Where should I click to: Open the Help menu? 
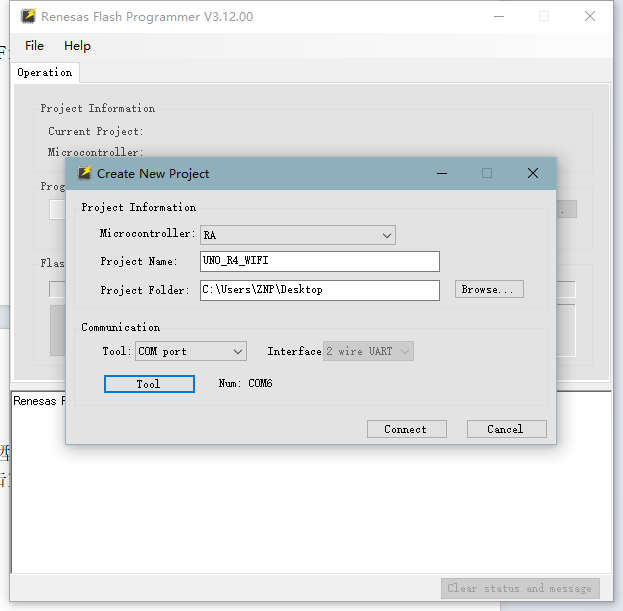pyautogui.click(x=77, y=46)
